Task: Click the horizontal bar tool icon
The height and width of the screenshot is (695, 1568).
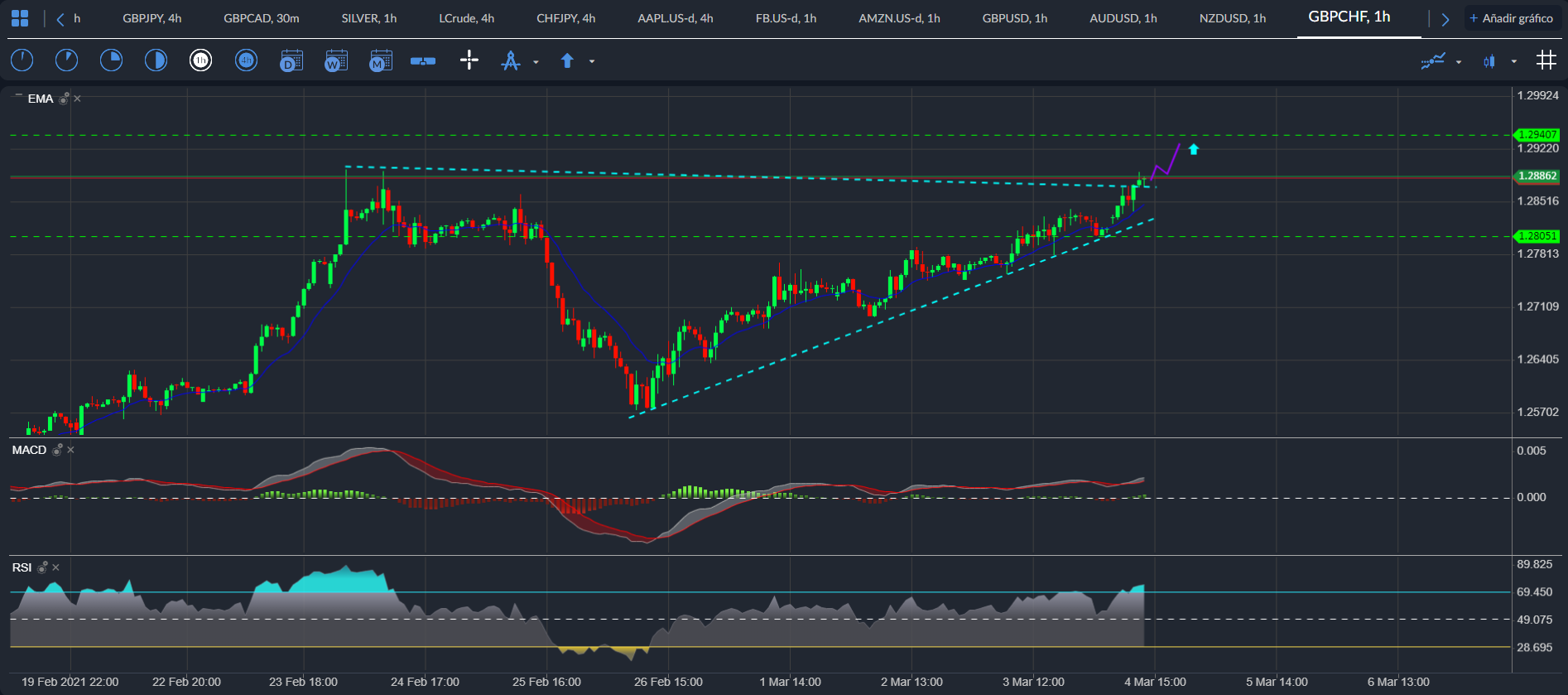Action: pyautogui.click(x=423, y=60)
